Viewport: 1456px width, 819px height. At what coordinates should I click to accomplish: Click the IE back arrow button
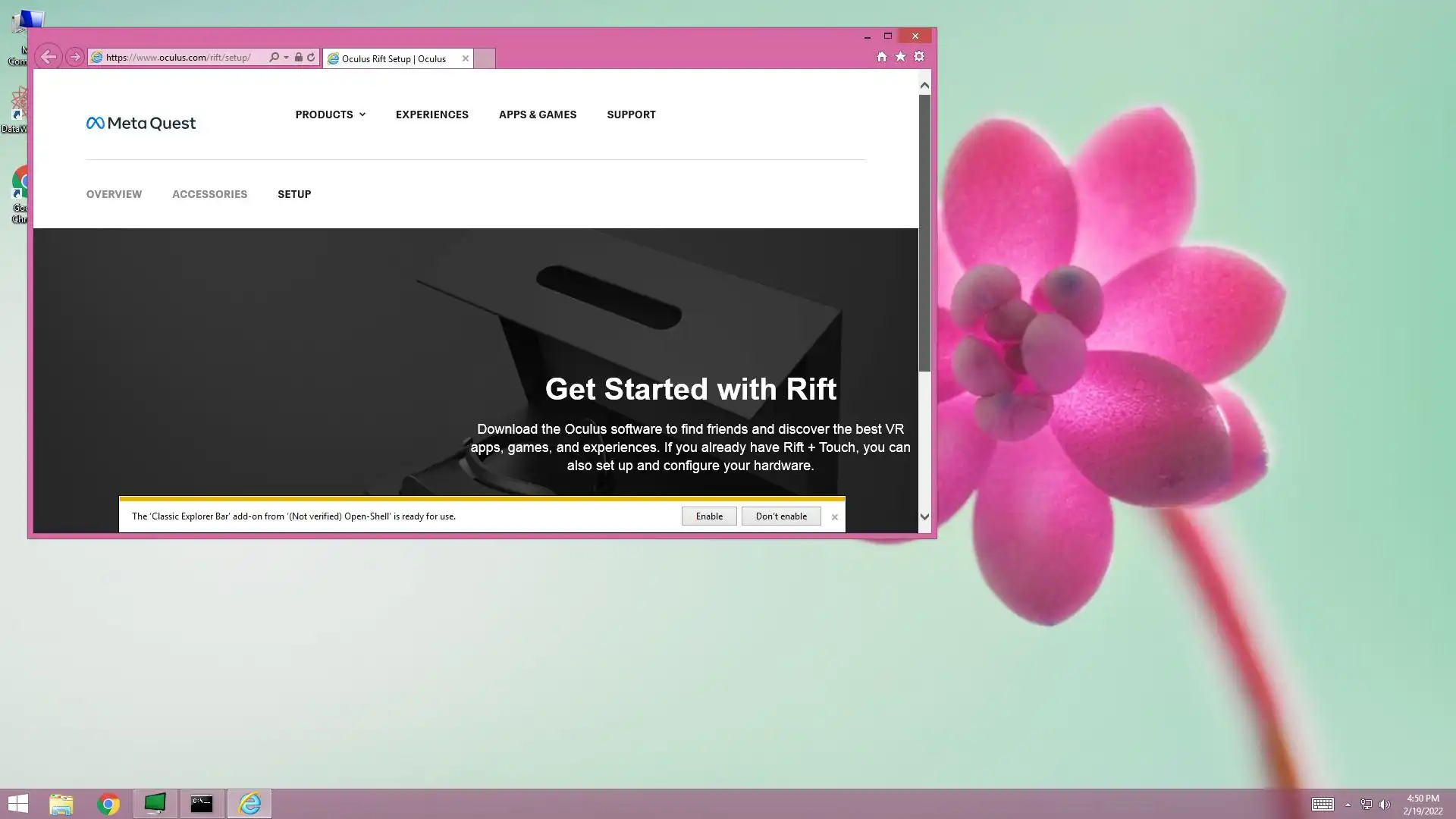coord(48,57)
